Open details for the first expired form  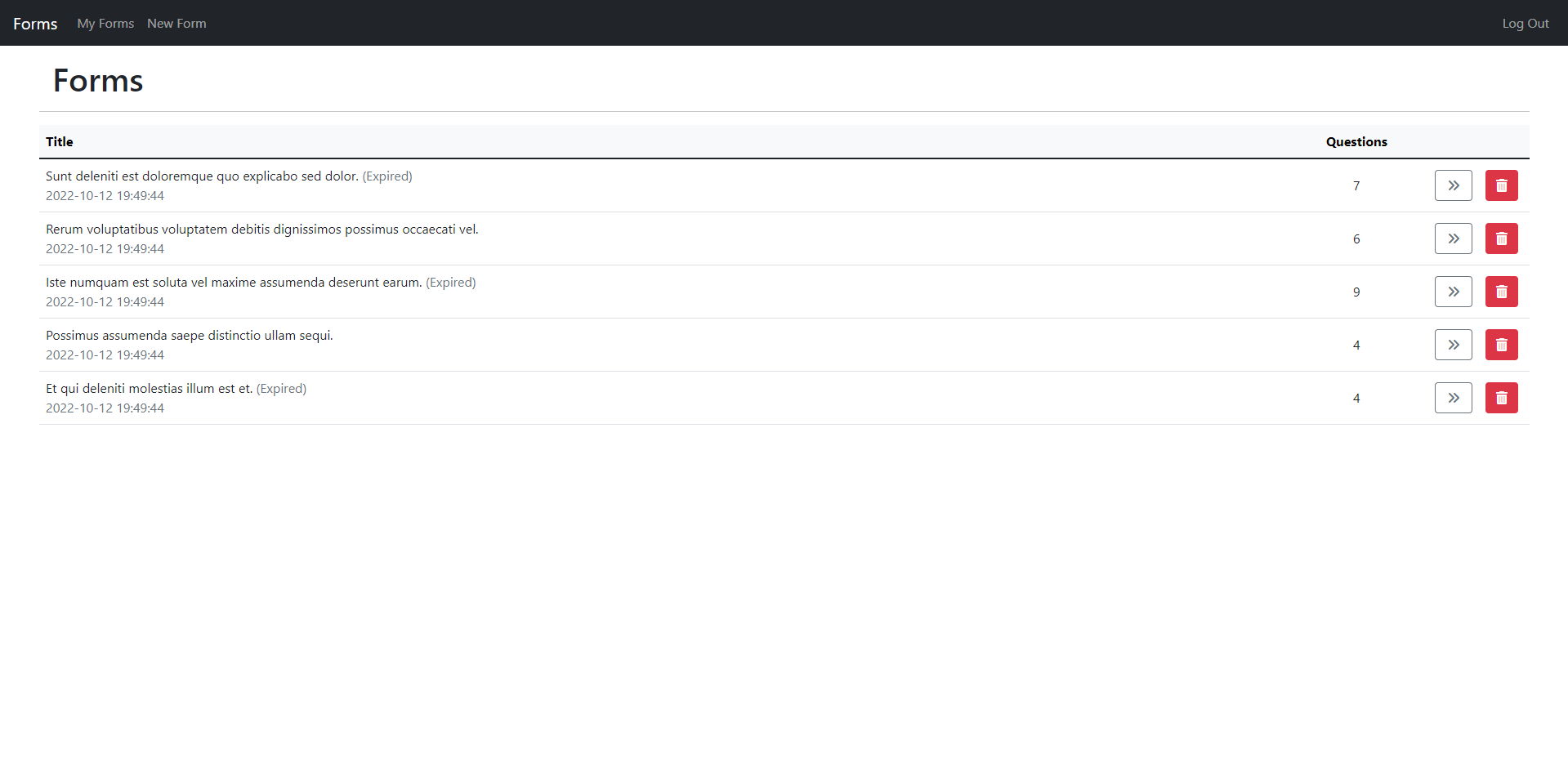tap(1453, 185)
